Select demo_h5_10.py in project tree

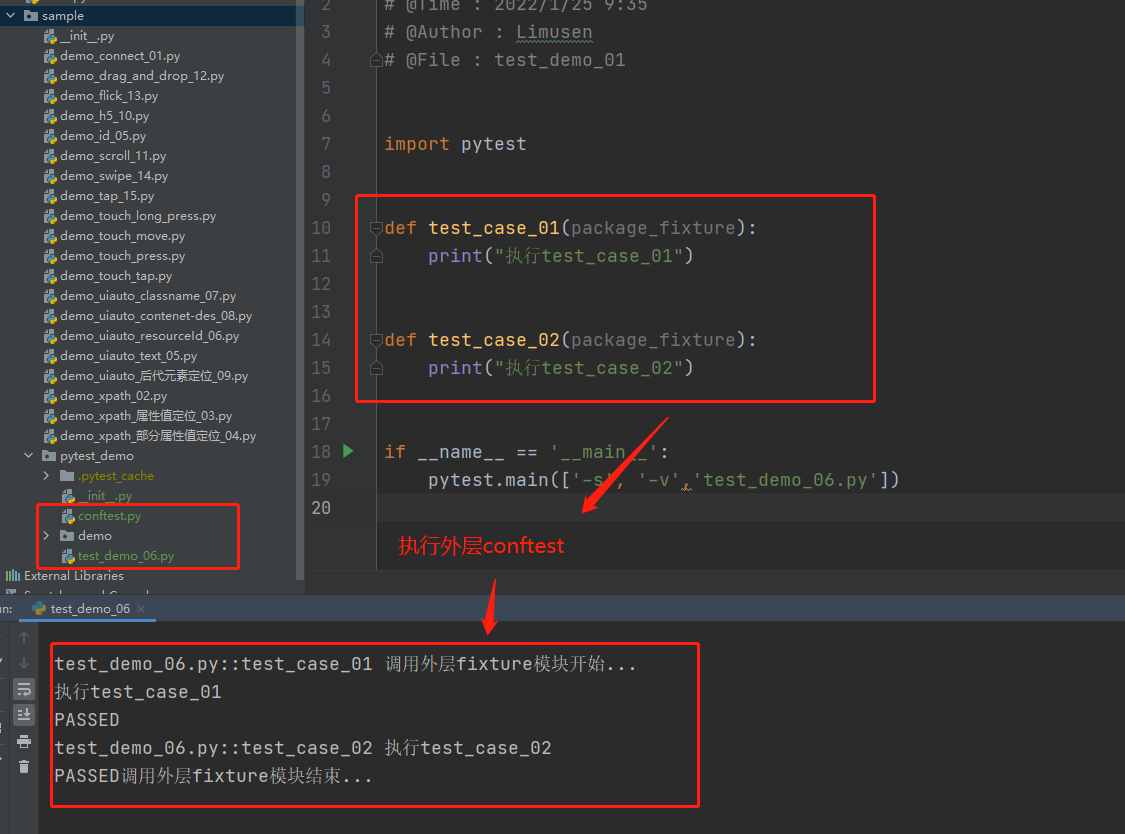[105, 116]
